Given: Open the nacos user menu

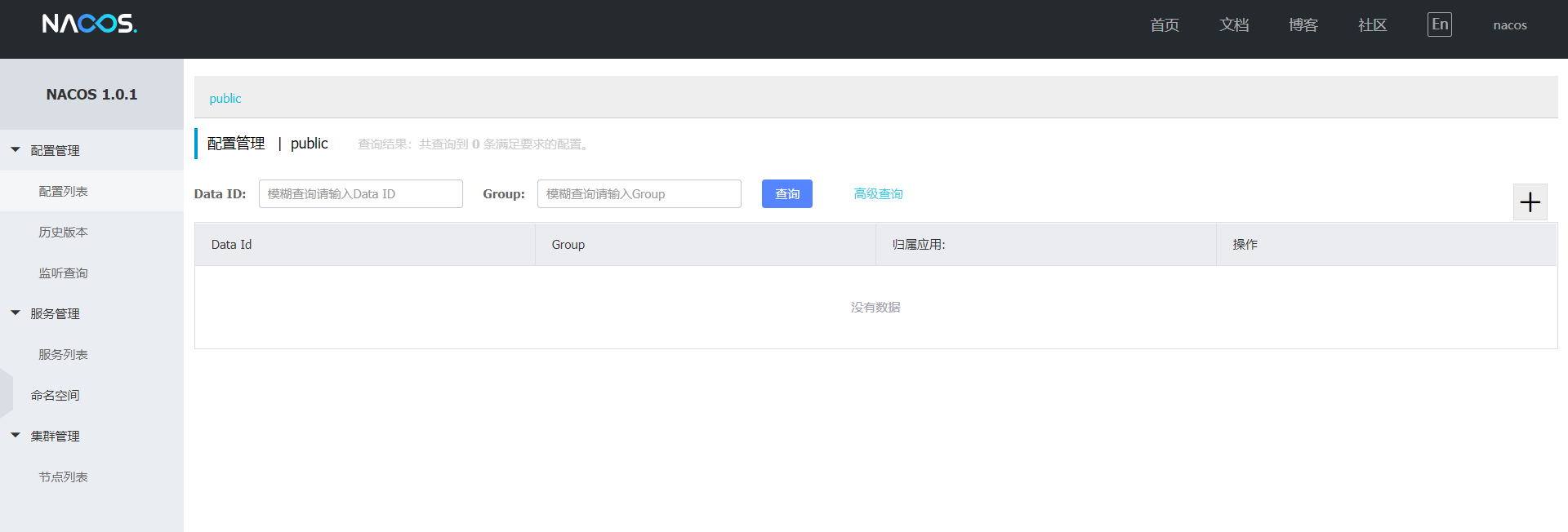Looking at the screenshot, I should 1509,24.
